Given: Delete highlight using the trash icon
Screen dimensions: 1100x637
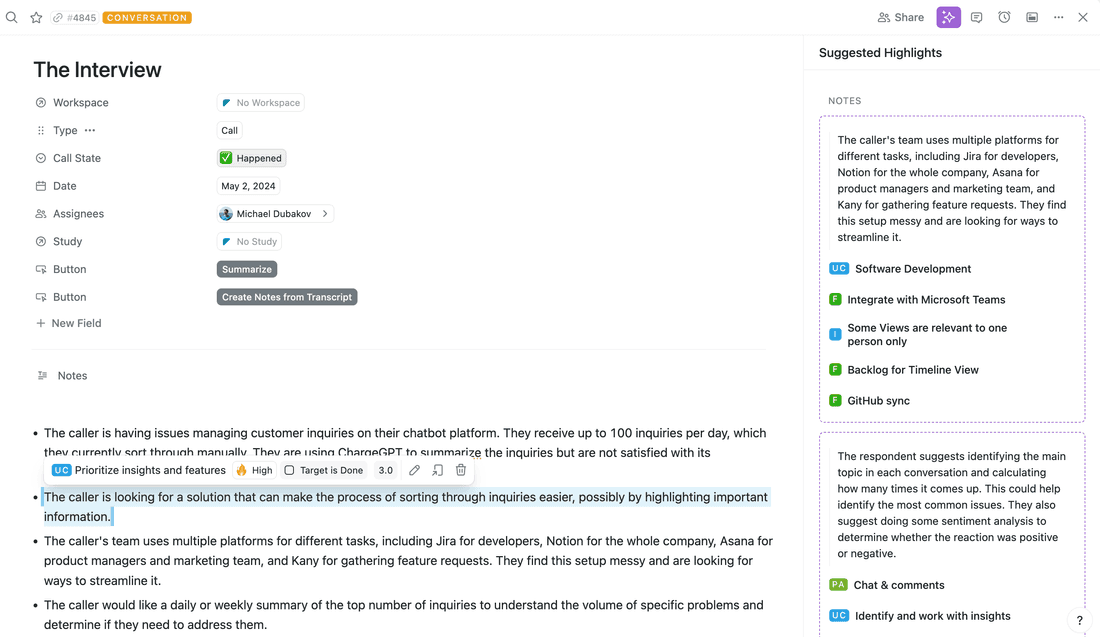Looking at the screenshot, I should point(461,470).
